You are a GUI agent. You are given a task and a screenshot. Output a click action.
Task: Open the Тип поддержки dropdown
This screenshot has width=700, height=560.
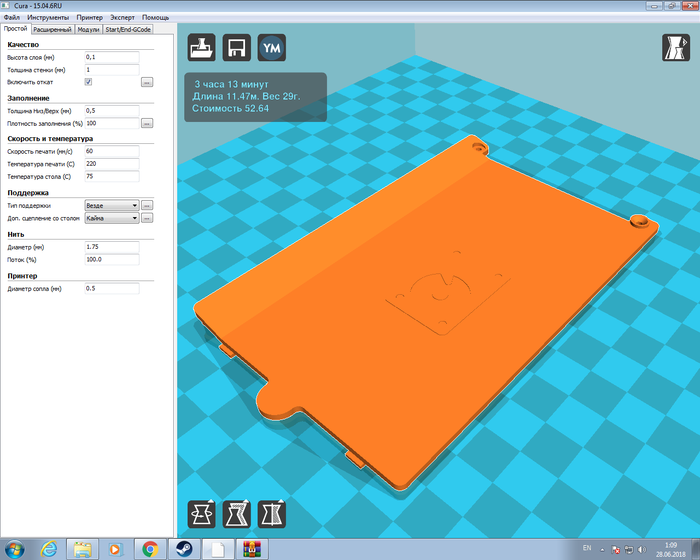point(111,205)
